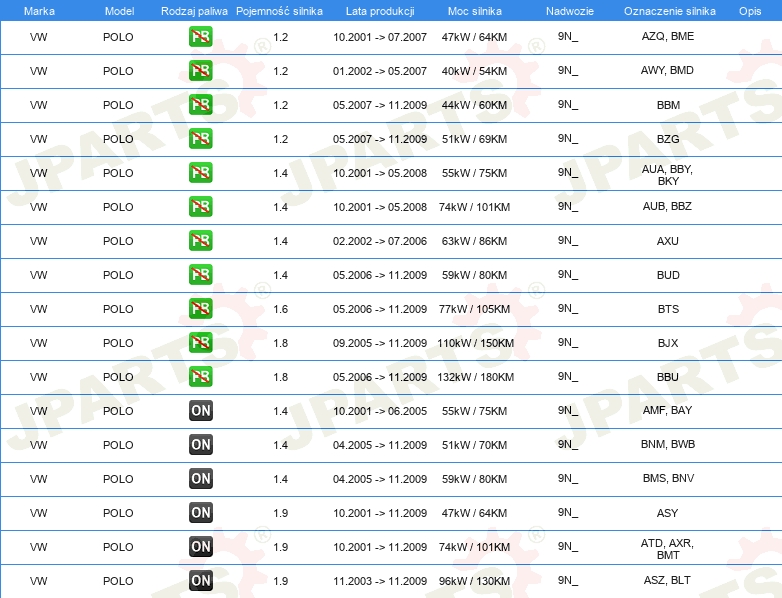The image size is (782, 598).
Task: Select engine code AUA, BBY, BKY
Action: (667, 175)
